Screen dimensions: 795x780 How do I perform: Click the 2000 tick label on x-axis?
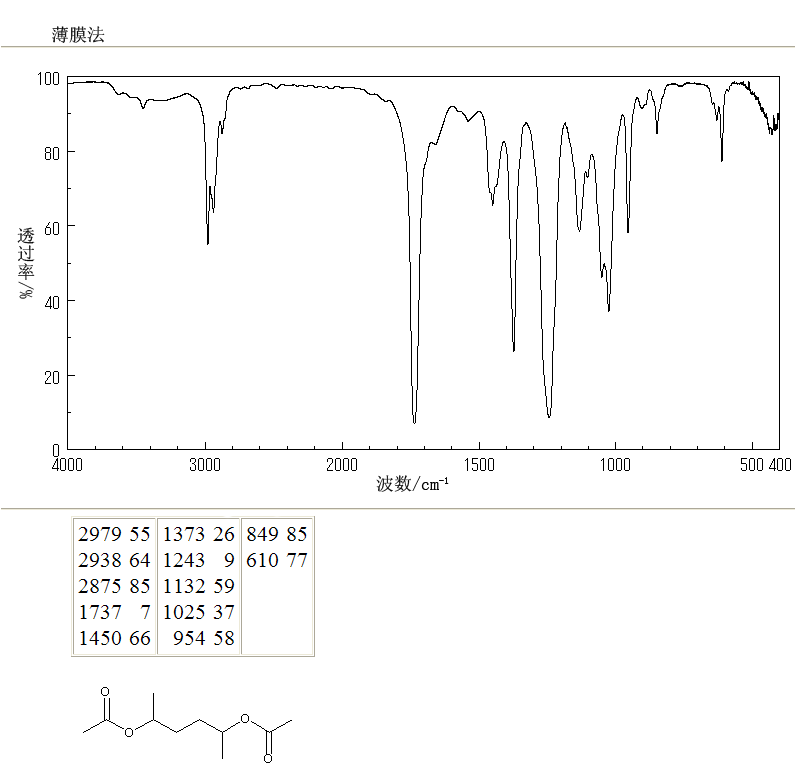click(342, 466)
